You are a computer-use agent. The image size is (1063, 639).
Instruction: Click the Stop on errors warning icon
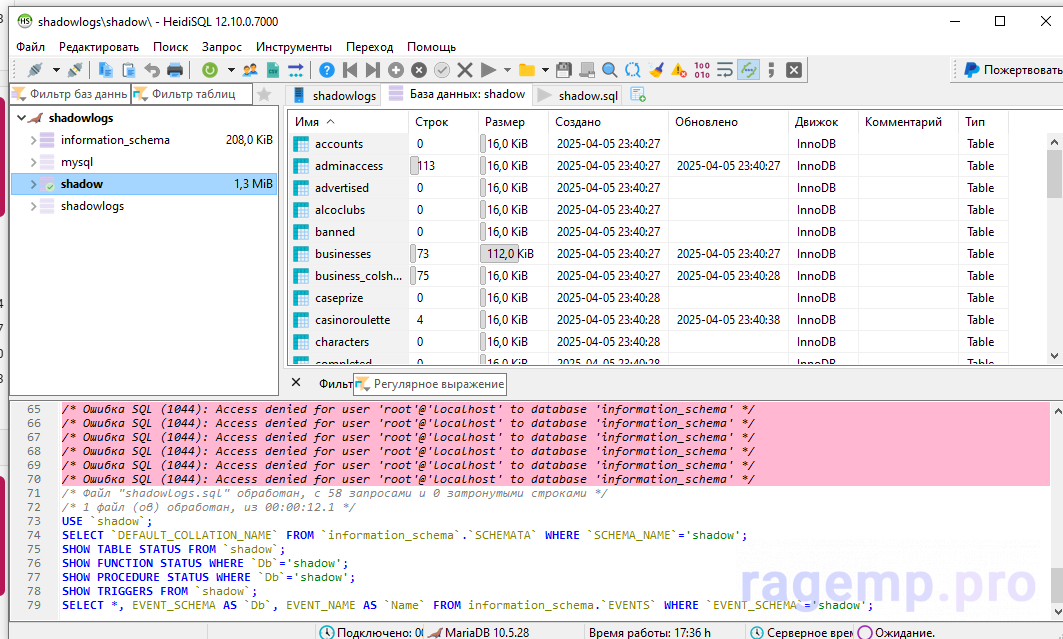679,70
